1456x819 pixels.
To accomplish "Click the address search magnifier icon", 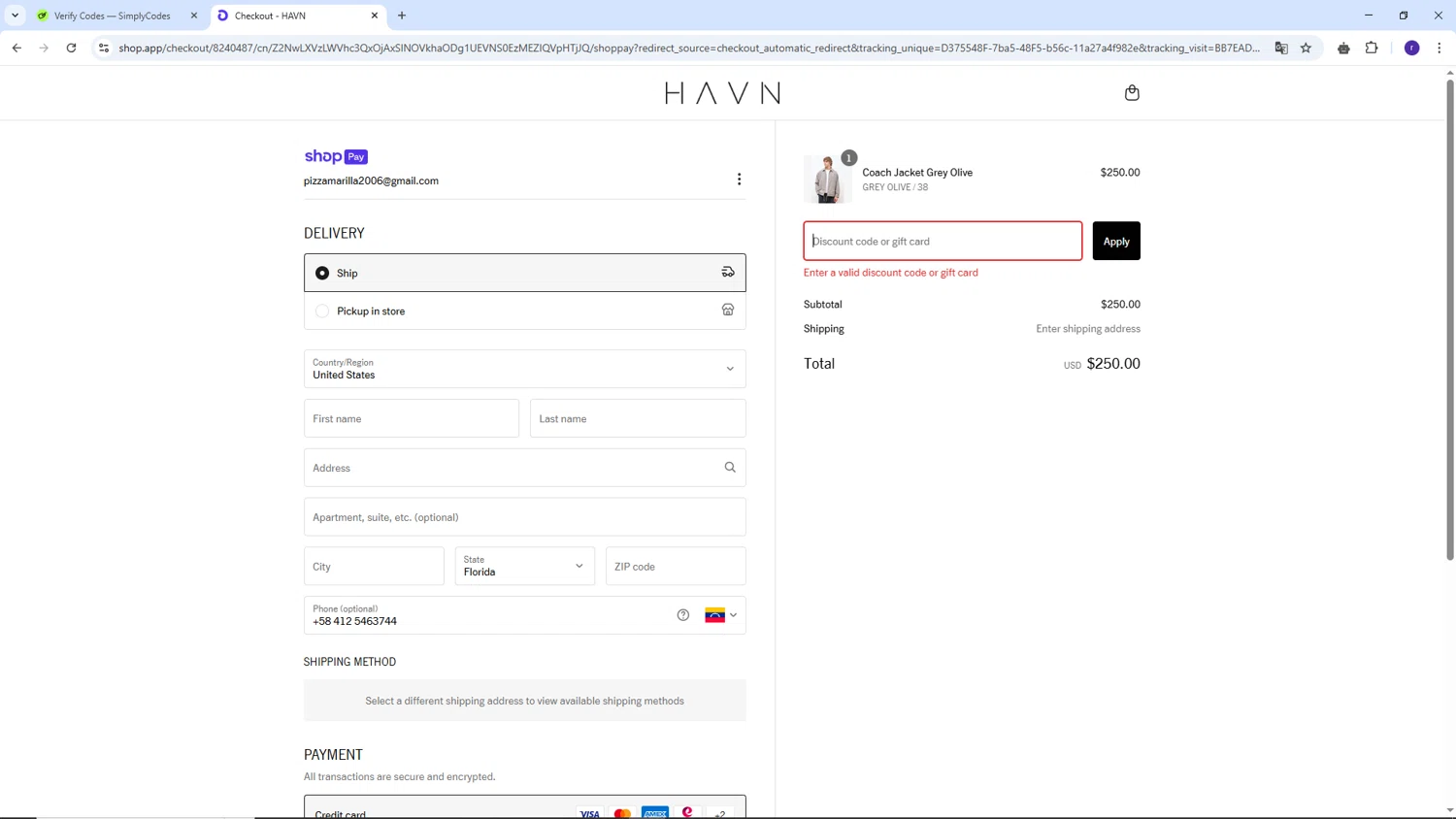I will [730, 468].
